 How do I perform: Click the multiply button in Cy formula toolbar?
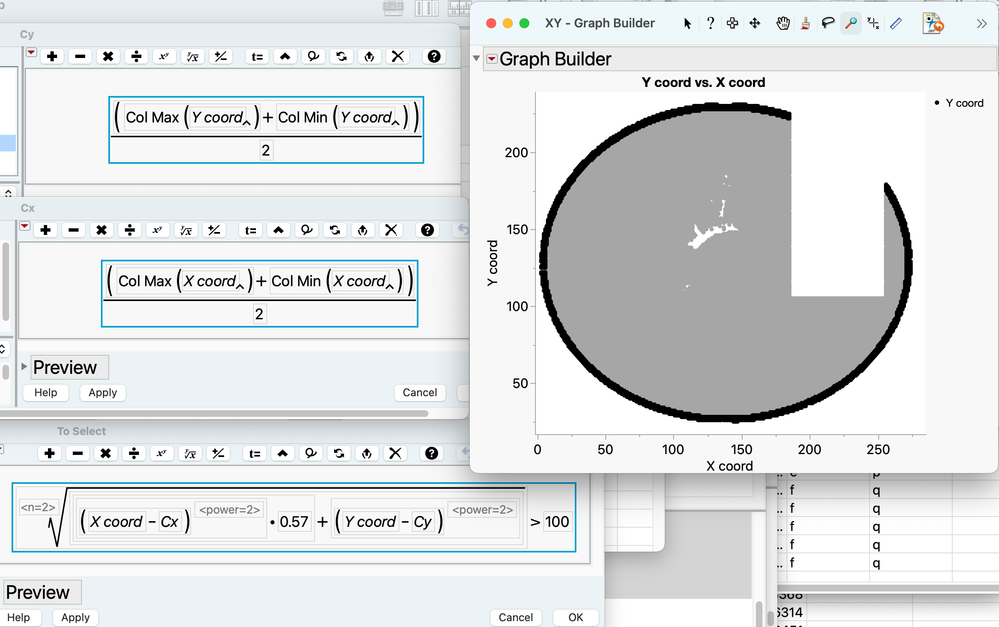click(x=108, y=56)
